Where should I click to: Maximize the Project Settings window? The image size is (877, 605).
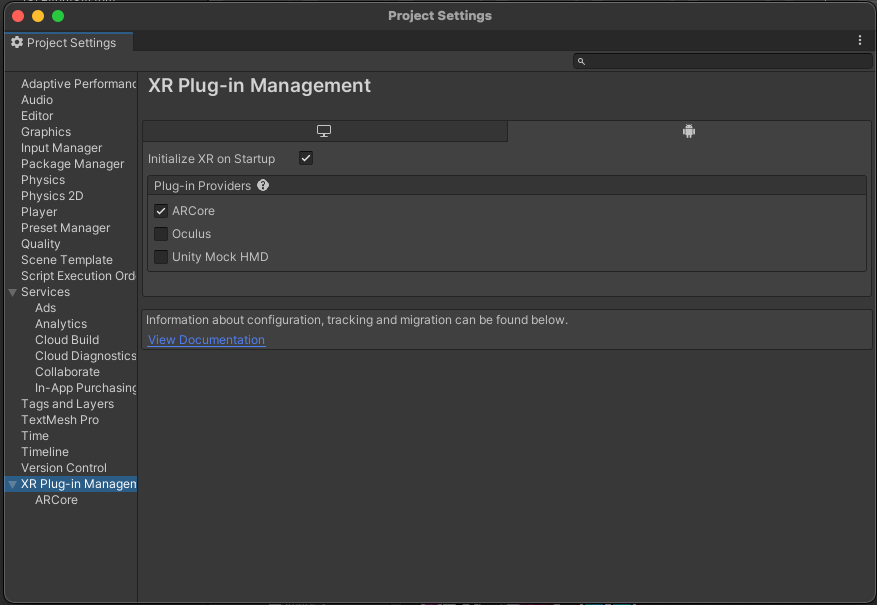58,16
